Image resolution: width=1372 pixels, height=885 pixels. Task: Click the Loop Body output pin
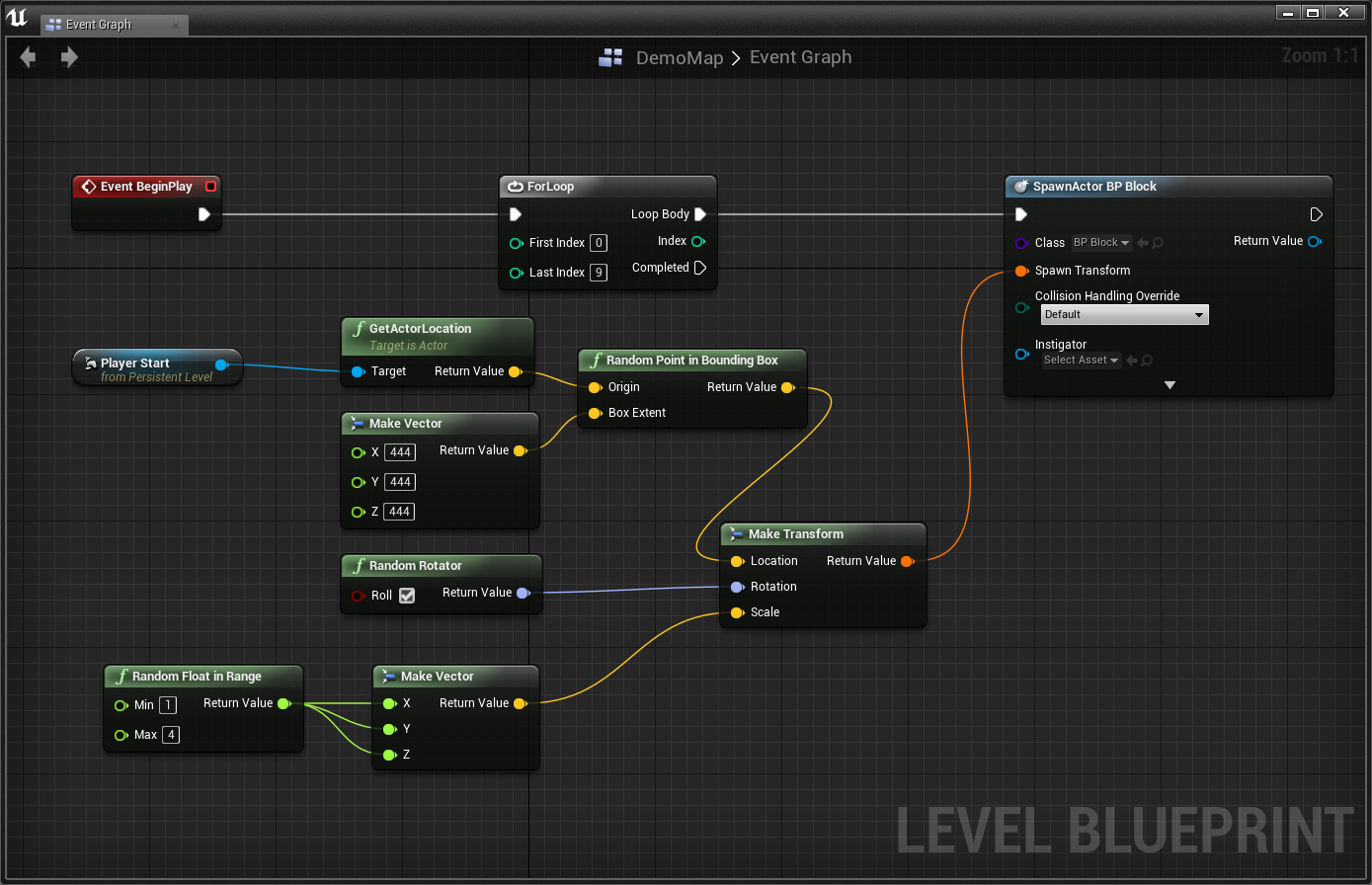(700, 214)
